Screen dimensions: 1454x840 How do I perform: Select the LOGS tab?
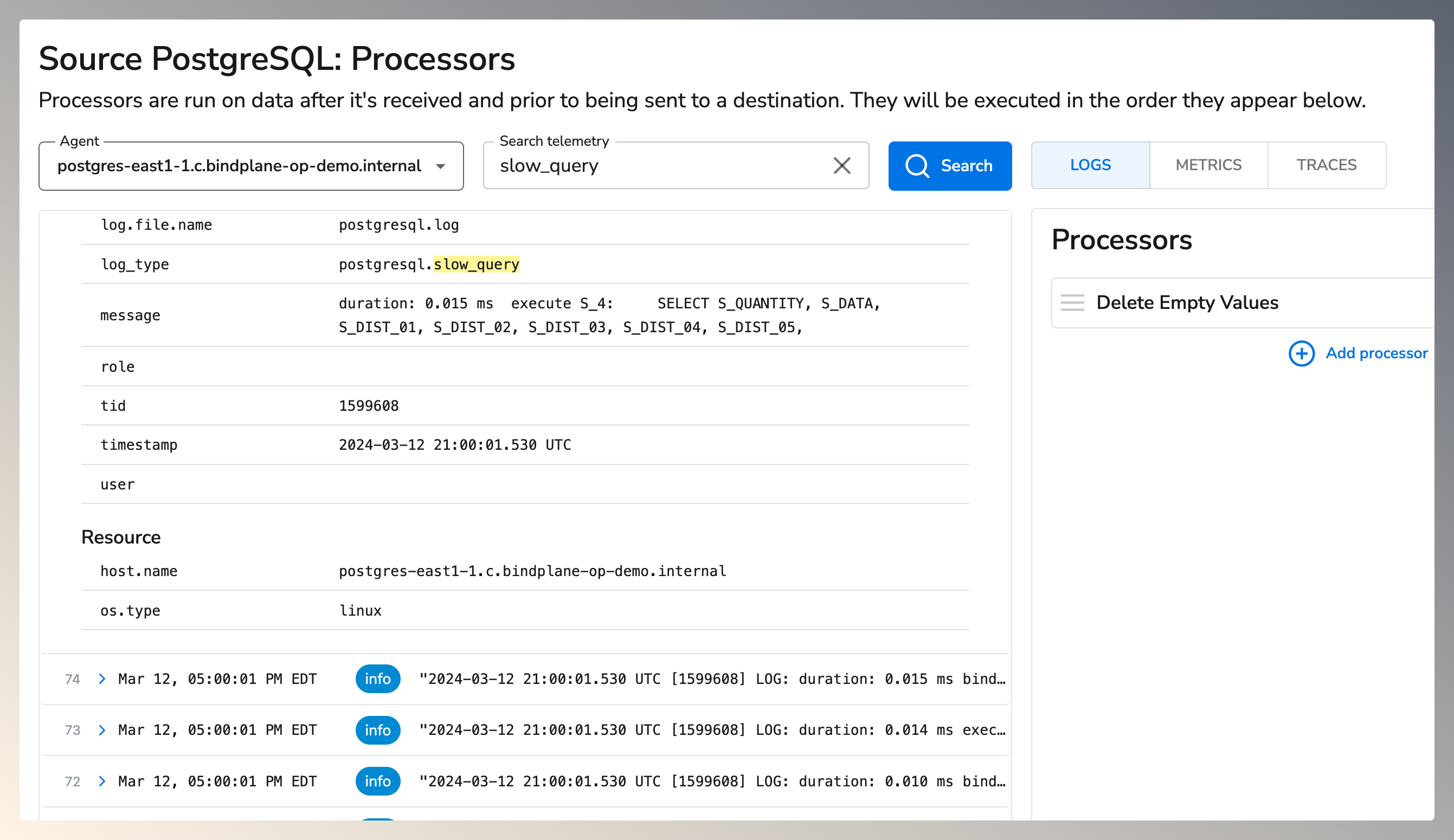(x=1090, y=165)
